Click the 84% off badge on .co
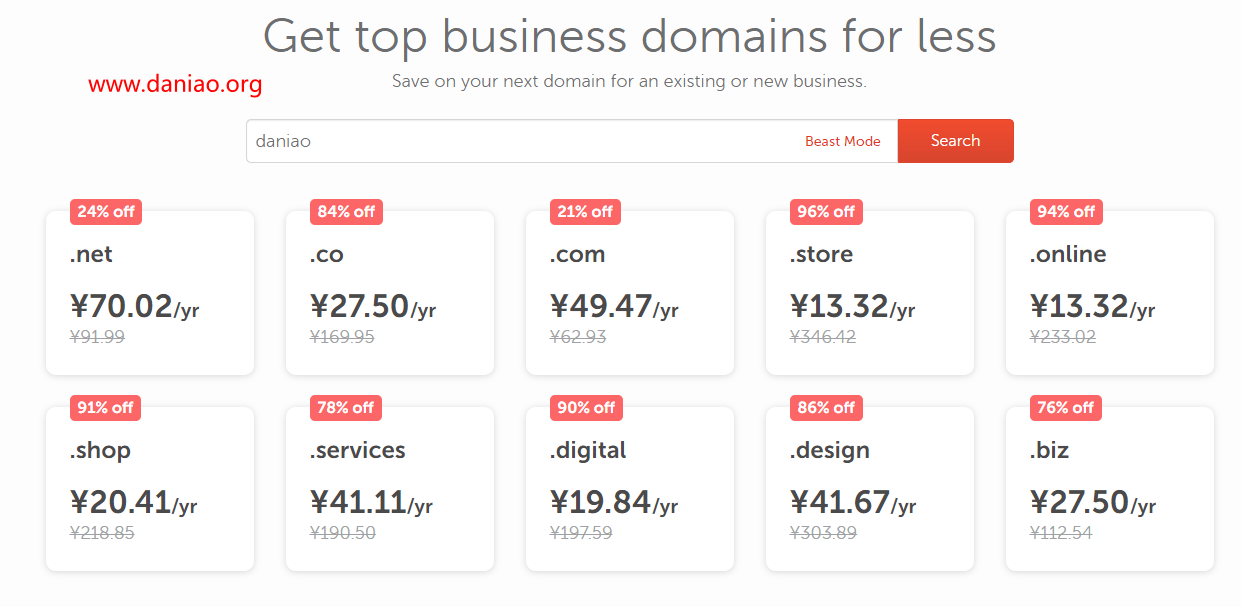This screenshot has height=607, width=1241. coord(346,212)
